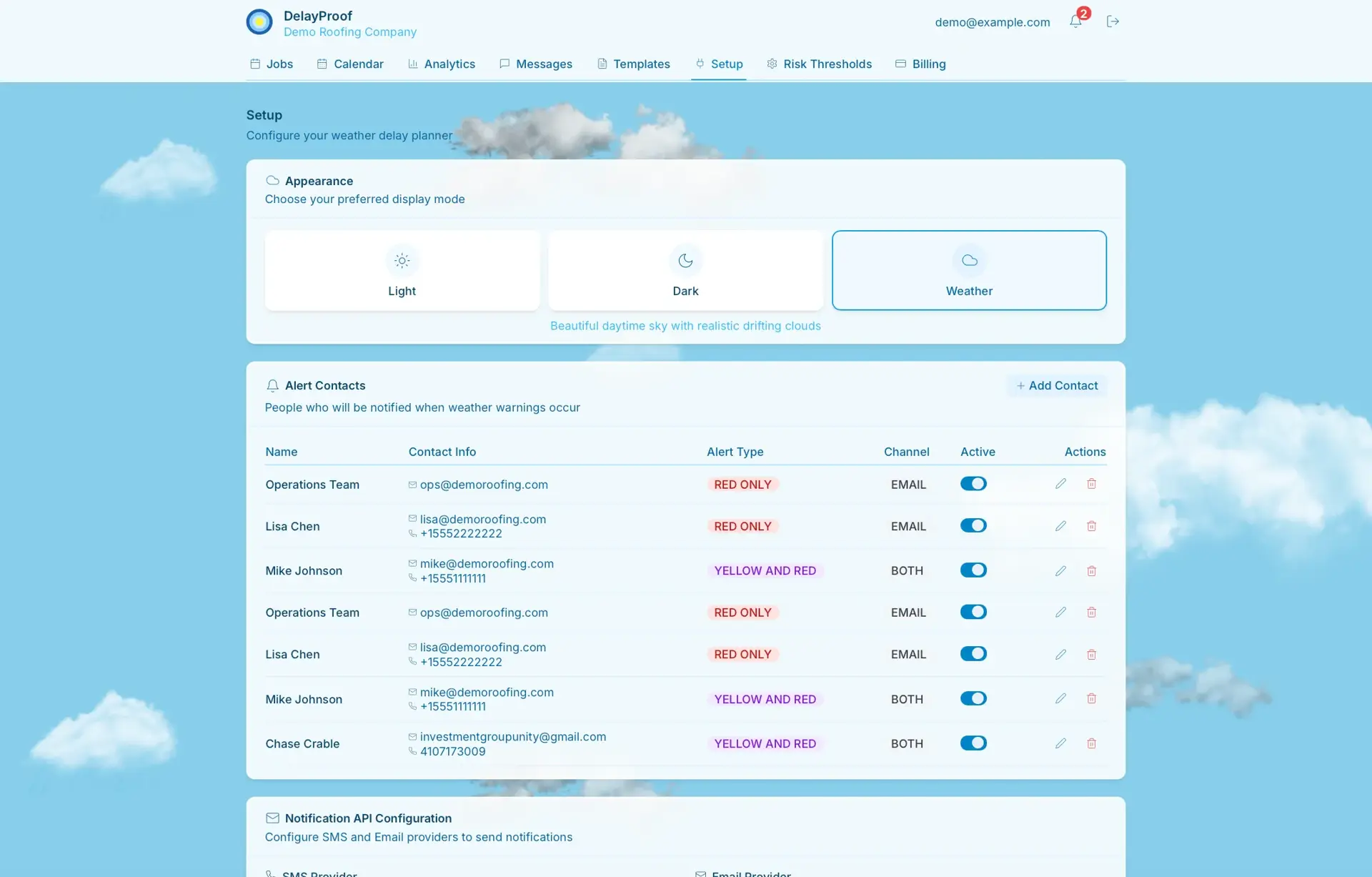Click phone icon next to 4107173009
This screenshot has height=877, width=1372.
[412, 751]
